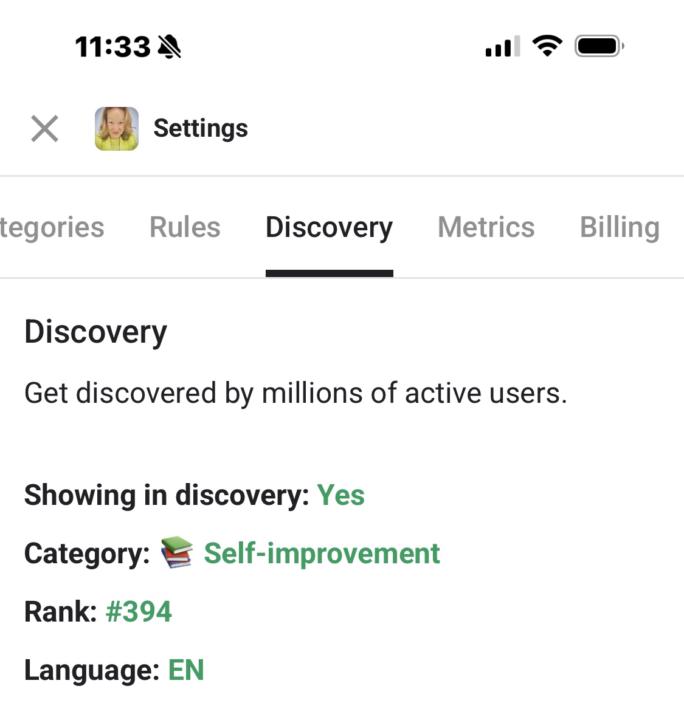
Task: Click the #394 rank value
Action: point(139,611)
